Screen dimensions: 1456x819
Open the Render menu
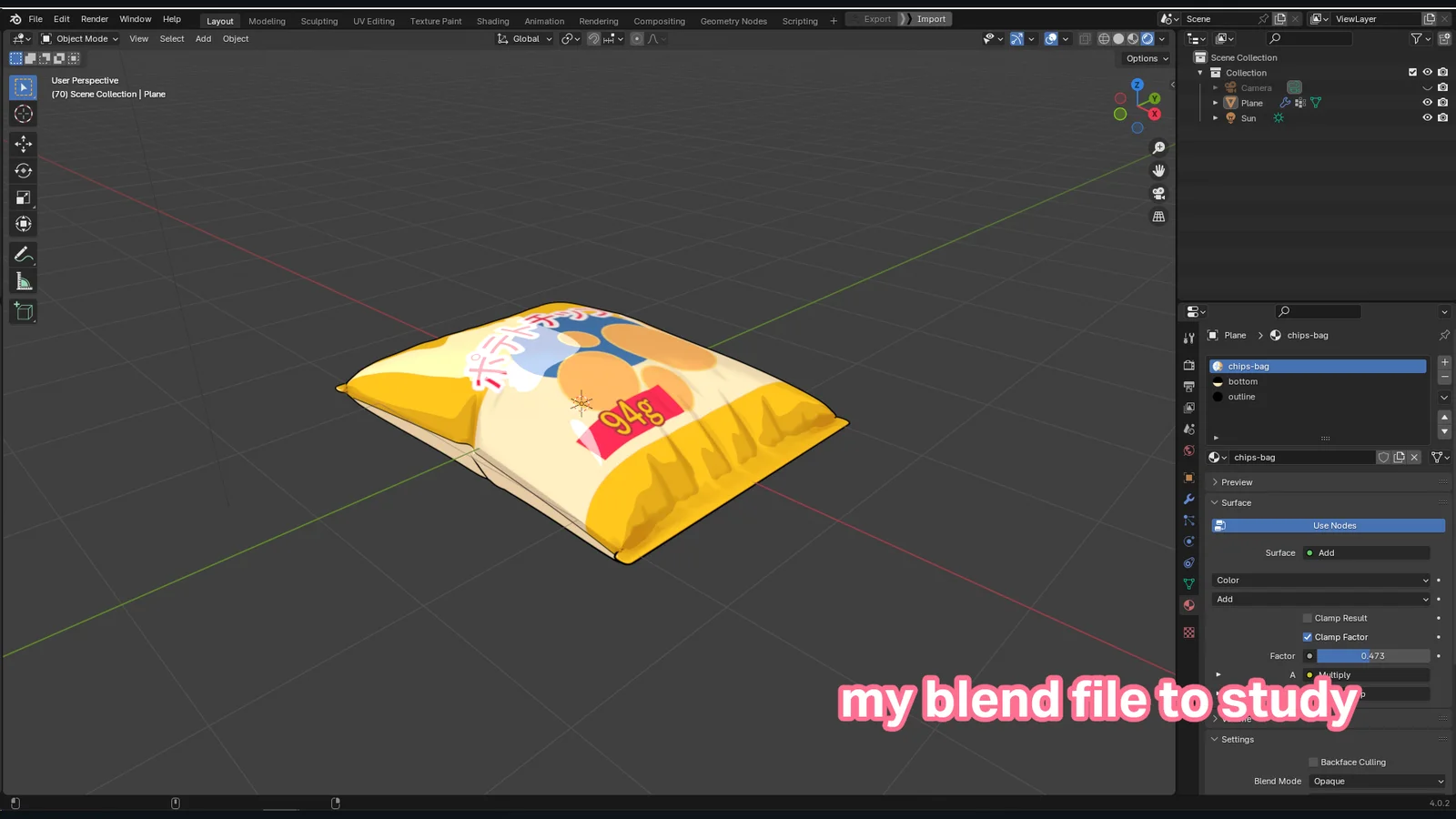coord(94,18)
